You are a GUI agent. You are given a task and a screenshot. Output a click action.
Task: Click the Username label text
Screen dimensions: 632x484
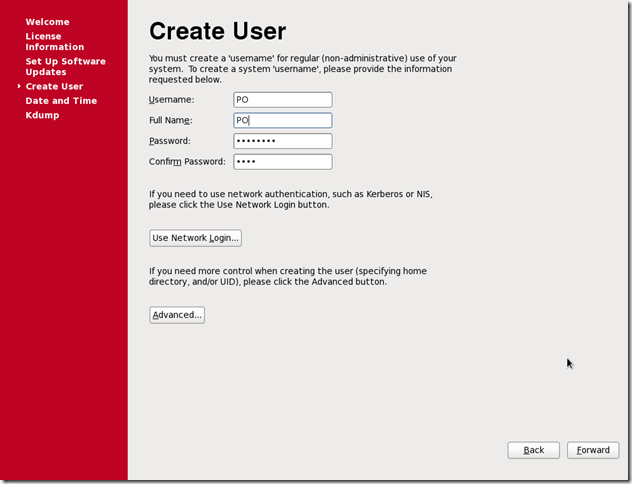click(171, 100)
